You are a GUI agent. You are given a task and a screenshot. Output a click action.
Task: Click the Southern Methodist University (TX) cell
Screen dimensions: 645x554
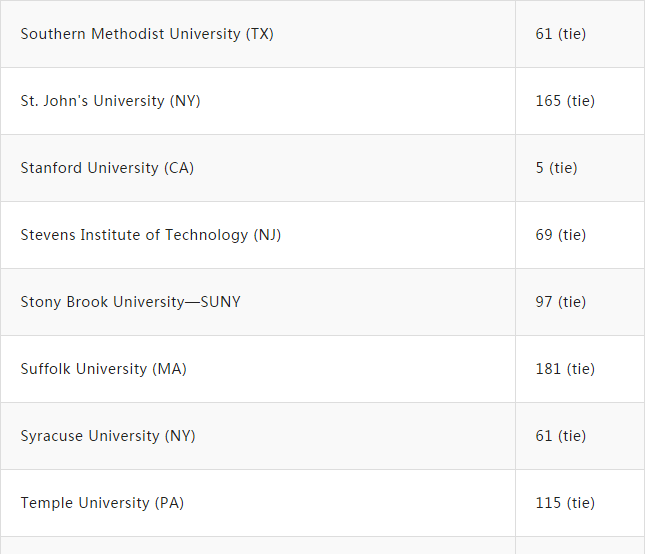pyautogui.click(x=147, y=34)
